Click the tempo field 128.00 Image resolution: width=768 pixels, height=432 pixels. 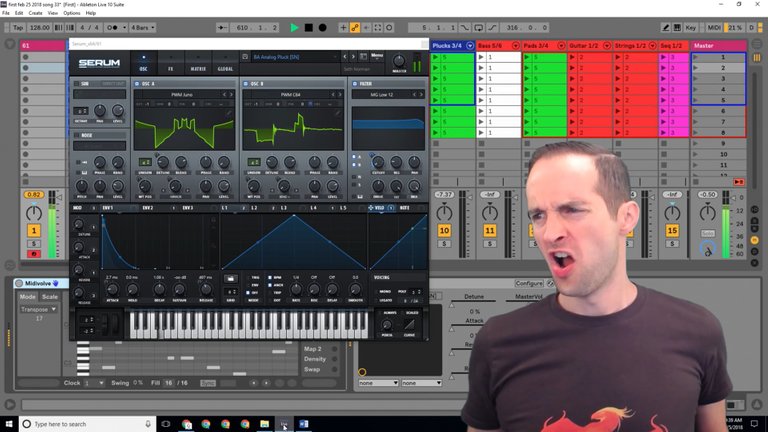(x=39, y=28)
